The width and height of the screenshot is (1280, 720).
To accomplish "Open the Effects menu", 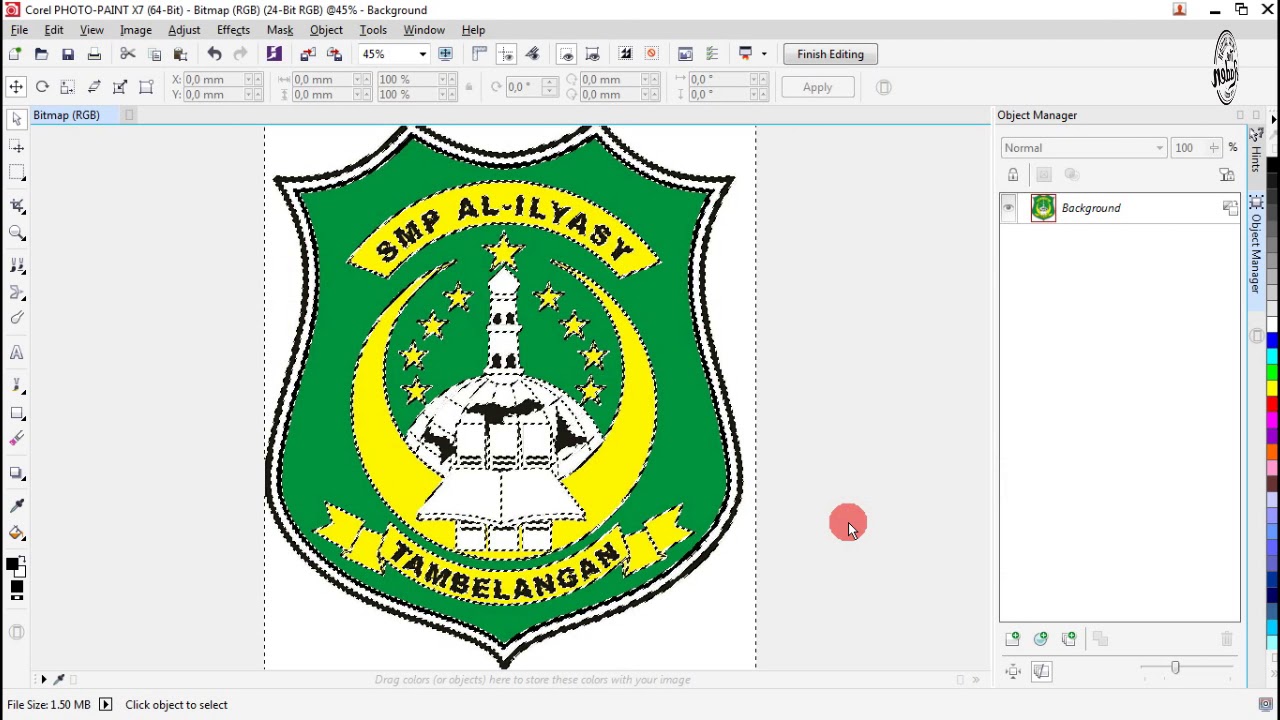I will (233, 30).
